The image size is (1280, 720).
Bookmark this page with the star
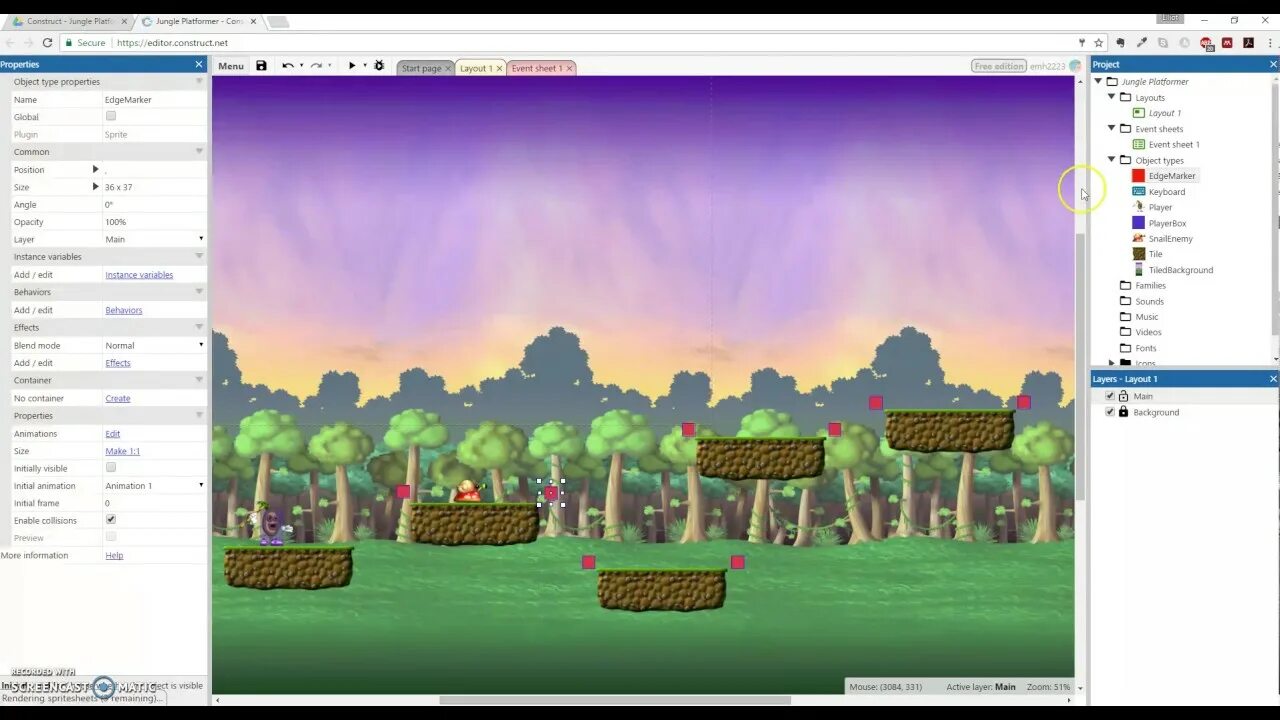coord(1098,43)
